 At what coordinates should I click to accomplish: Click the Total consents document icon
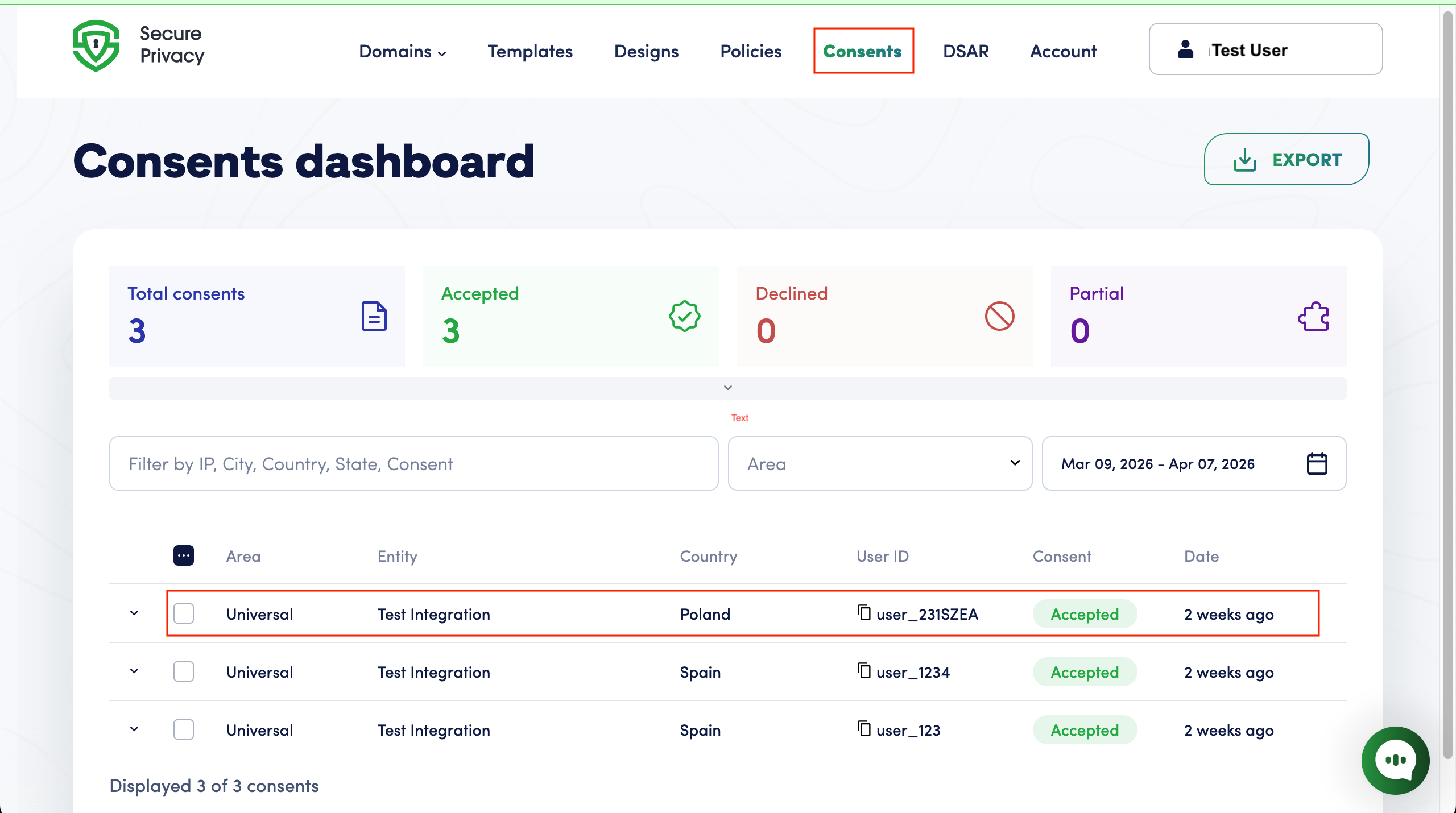[x=374, y=316]
